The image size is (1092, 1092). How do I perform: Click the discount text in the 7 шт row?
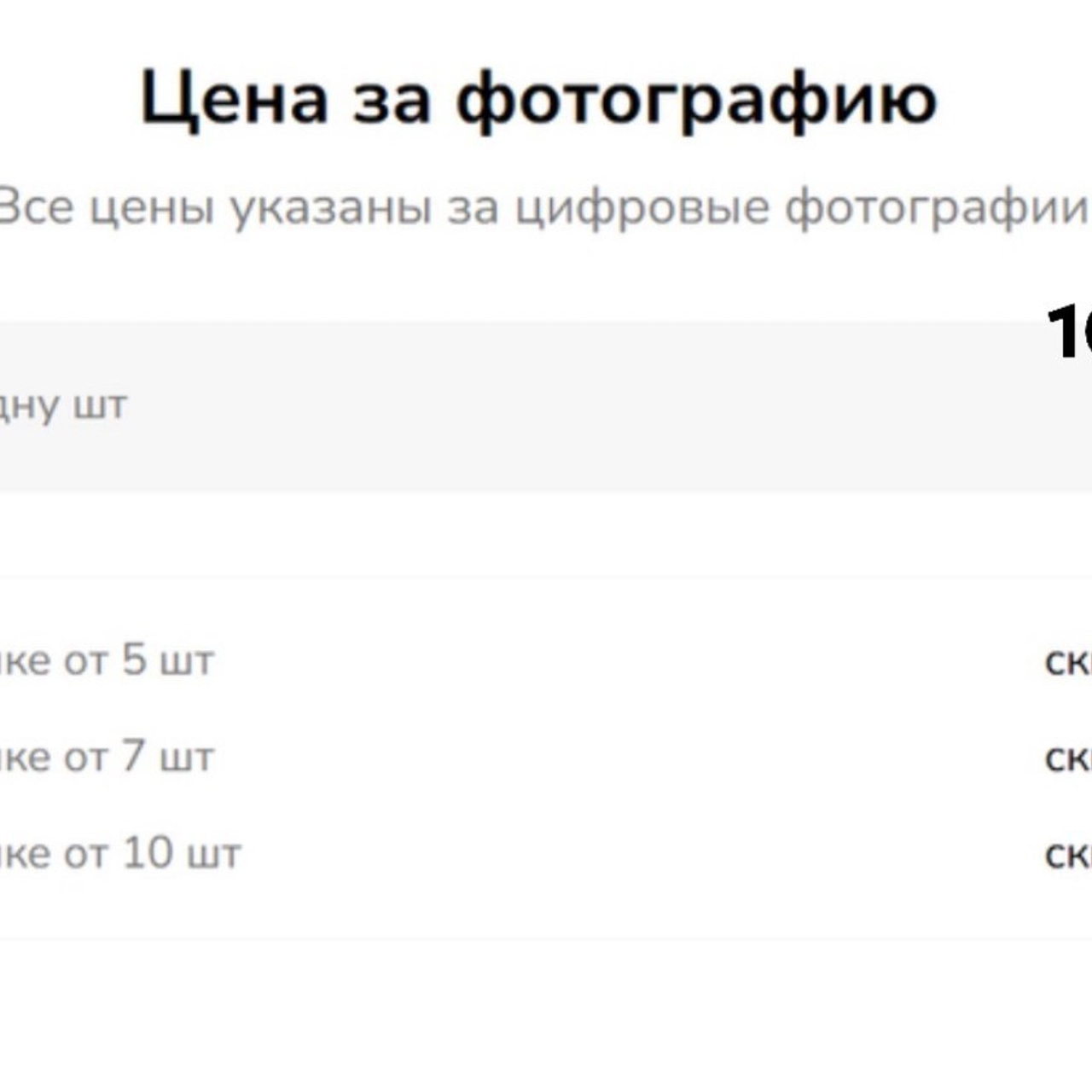coord(1068,758)
